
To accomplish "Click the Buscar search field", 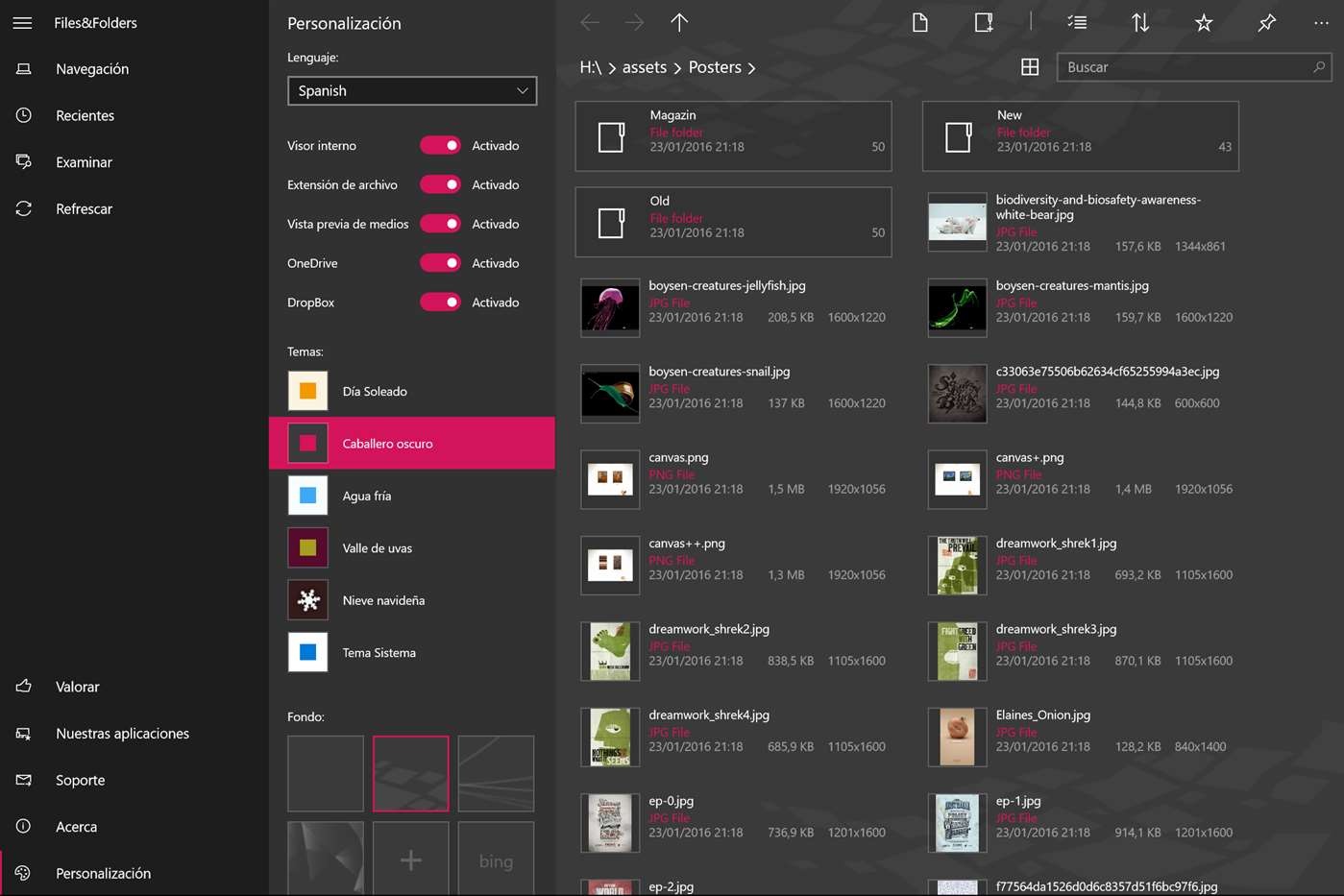I will (1194, 67).
